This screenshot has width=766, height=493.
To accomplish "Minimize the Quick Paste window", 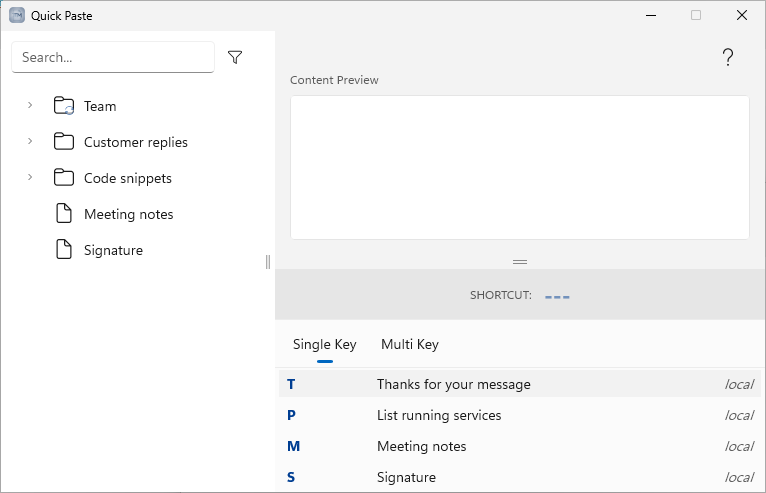I will pos(651,16).
